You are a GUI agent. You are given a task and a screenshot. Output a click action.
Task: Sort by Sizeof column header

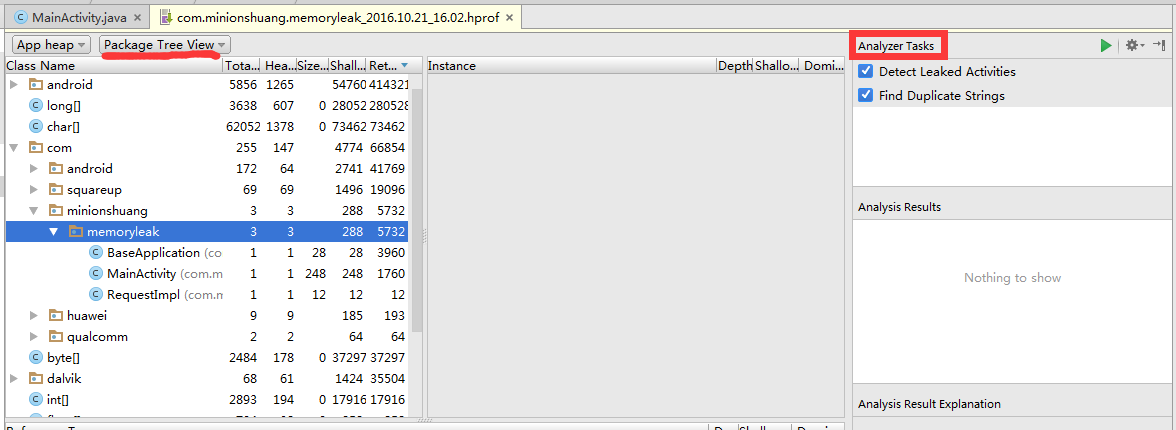point(312,65)
